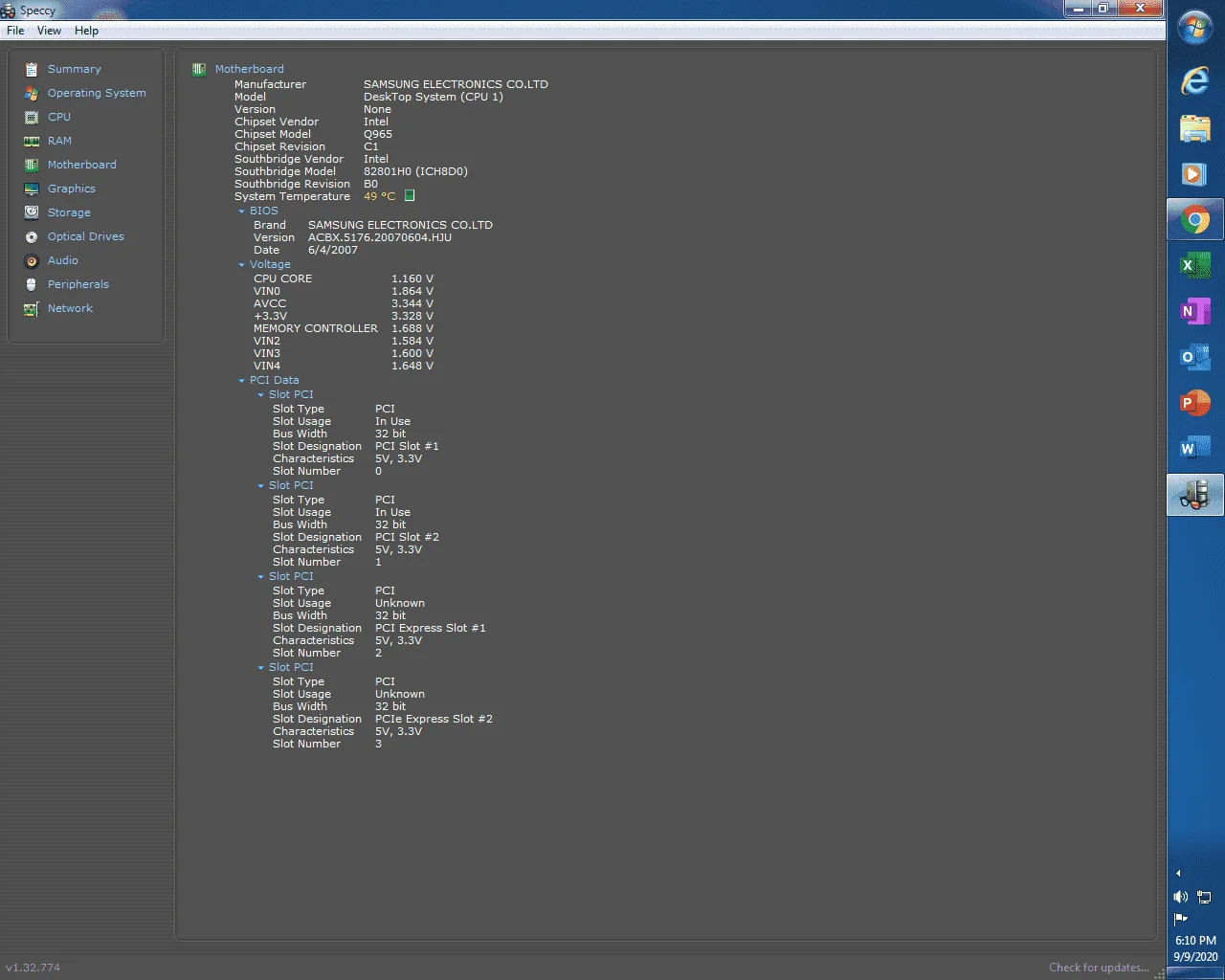Screen dimensions: 1225x980
Task: Select Southbridge Model value 82801H0 (ICH8D0)
Action: (415, 171)
